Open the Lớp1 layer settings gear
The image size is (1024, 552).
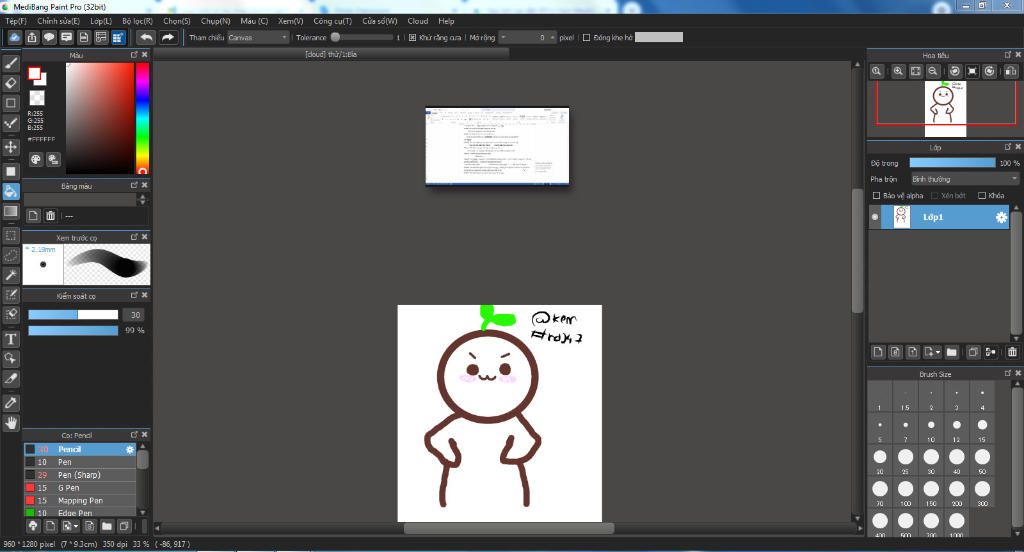[1001, 218]
